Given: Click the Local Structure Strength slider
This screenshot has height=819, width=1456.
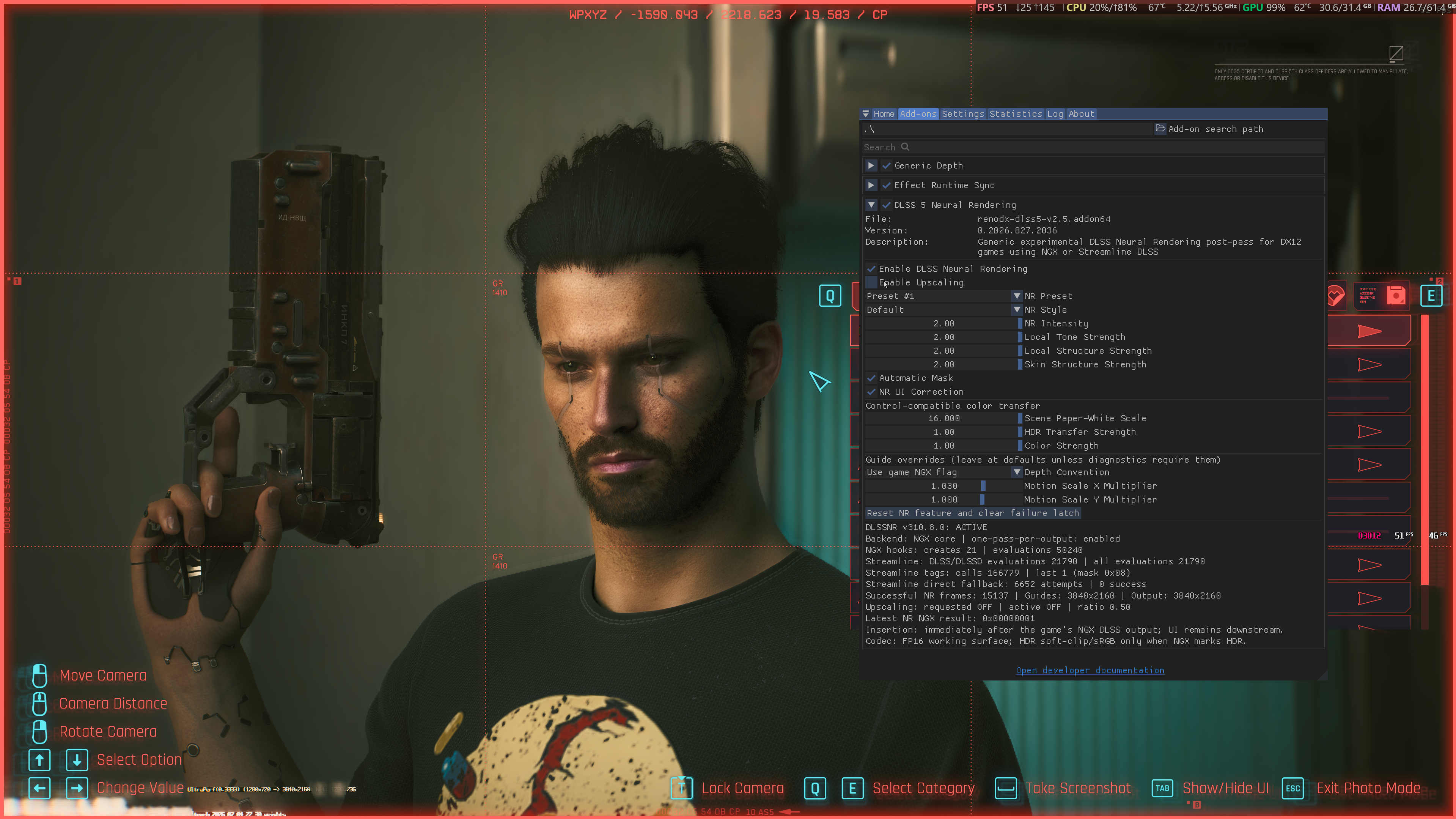Looking at the screenshot, I should (943, 351).
